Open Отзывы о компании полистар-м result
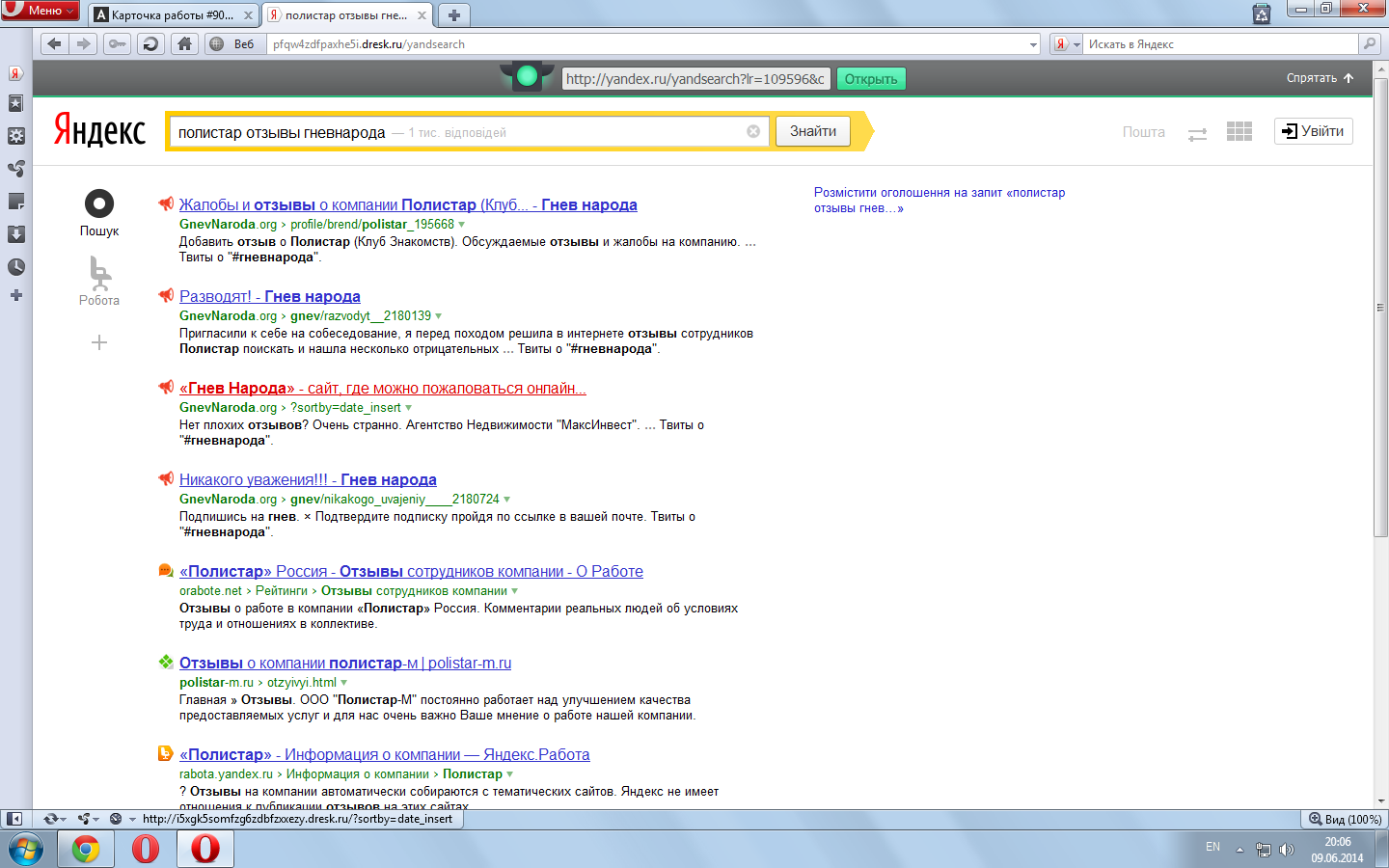Viewport: 1389px width, 868px height. pos(345,663)
